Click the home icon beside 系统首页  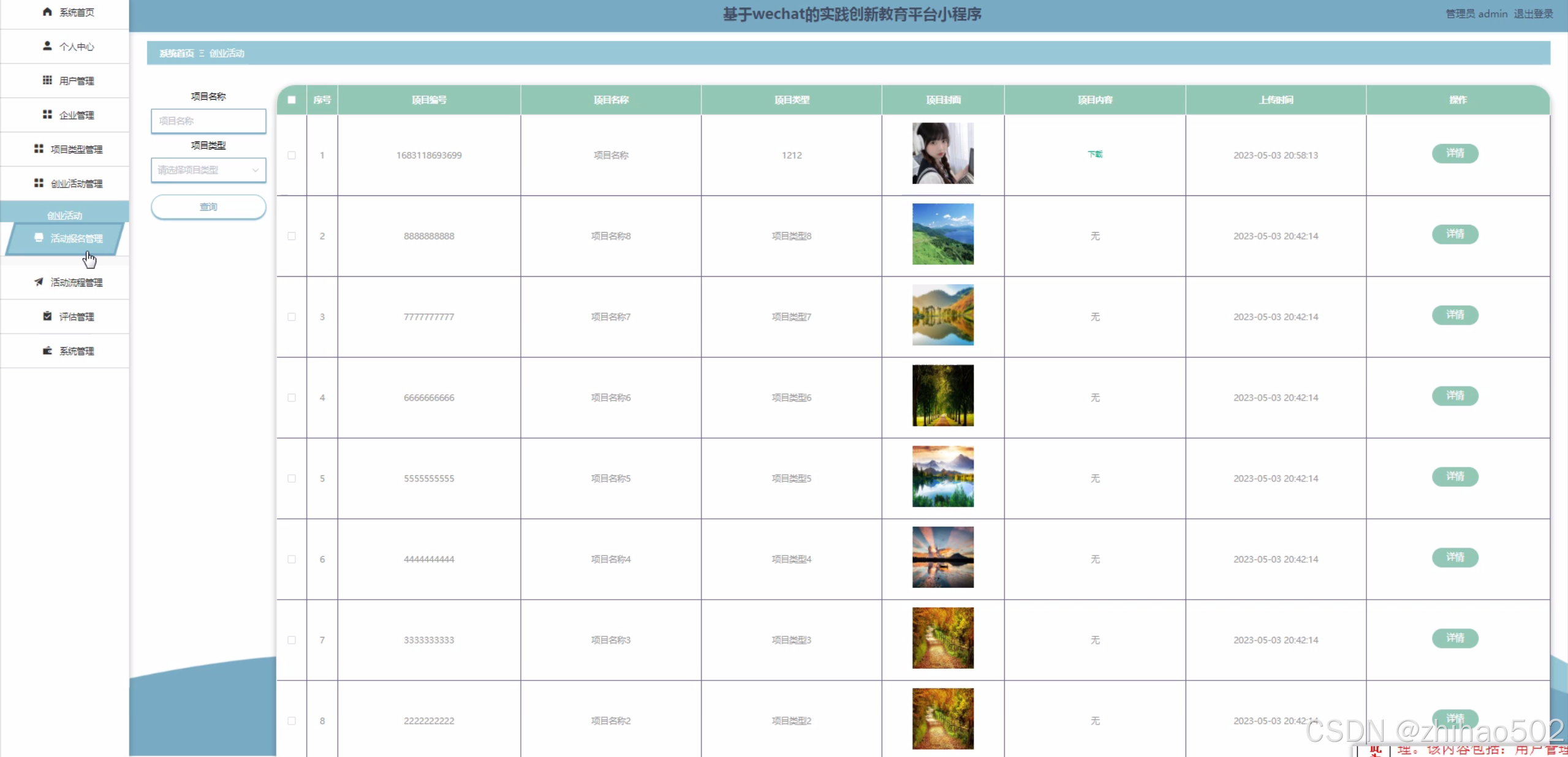(47, 12)
